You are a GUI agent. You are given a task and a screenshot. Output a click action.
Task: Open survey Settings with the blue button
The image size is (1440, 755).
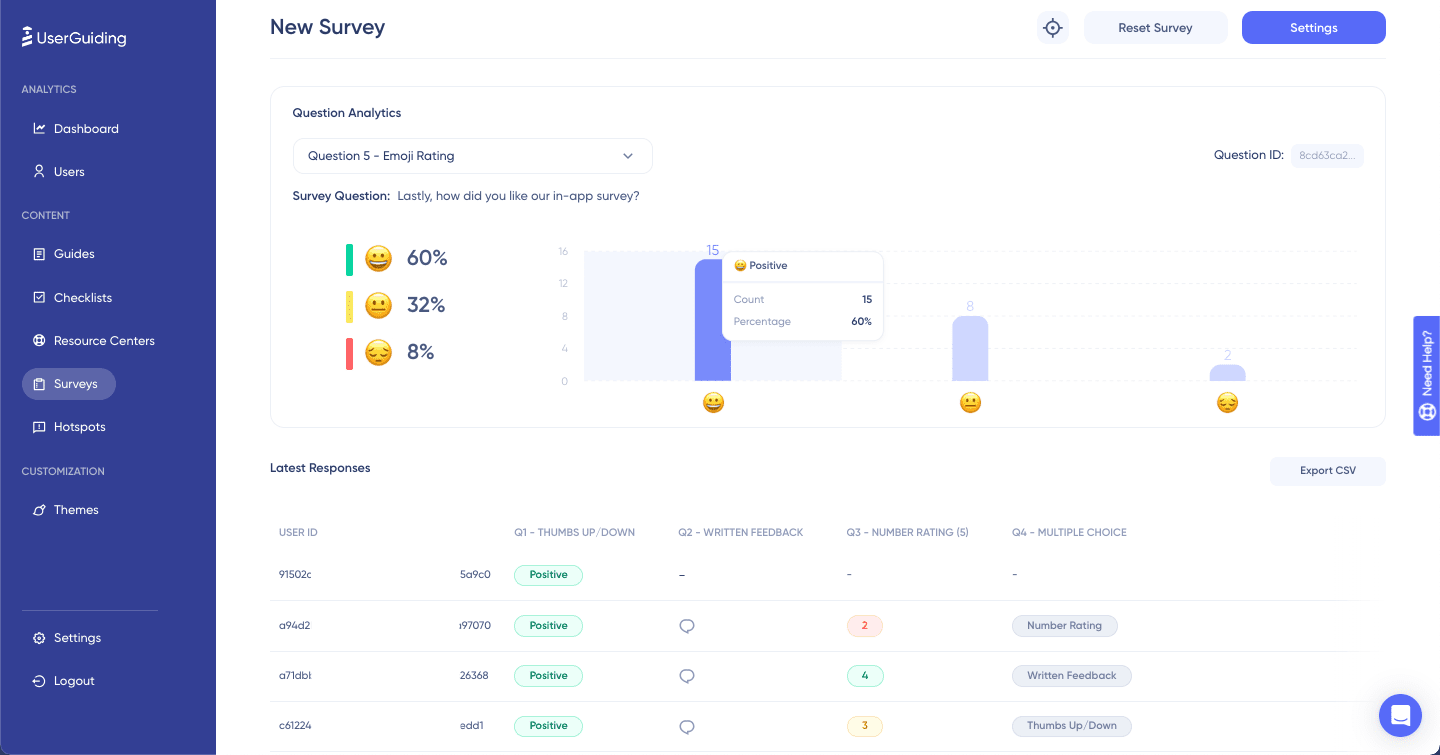pyautogui.click(x=1313, y=27)
